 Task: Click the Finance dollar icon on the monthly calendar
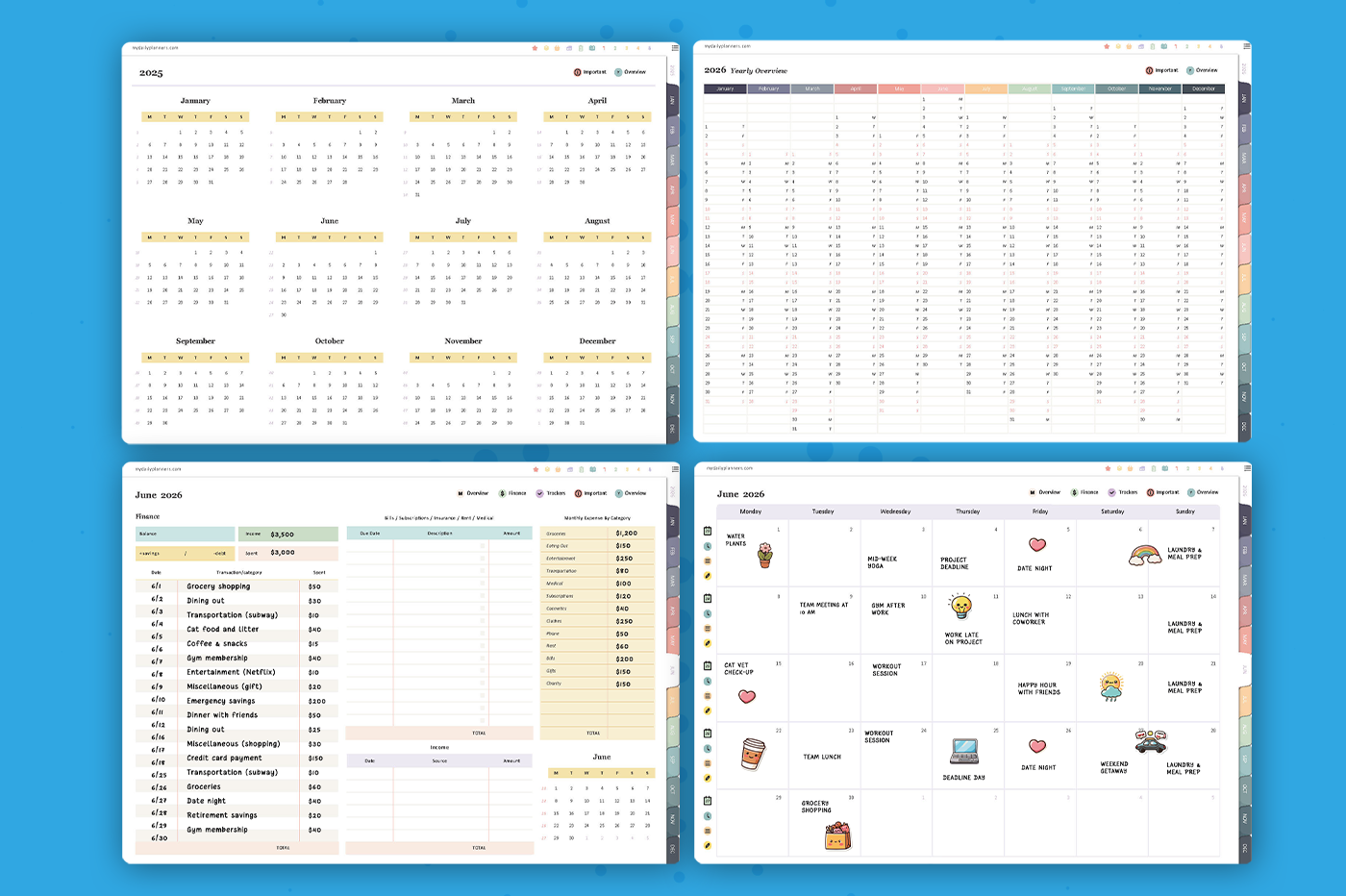click(x=1074, y=492)
